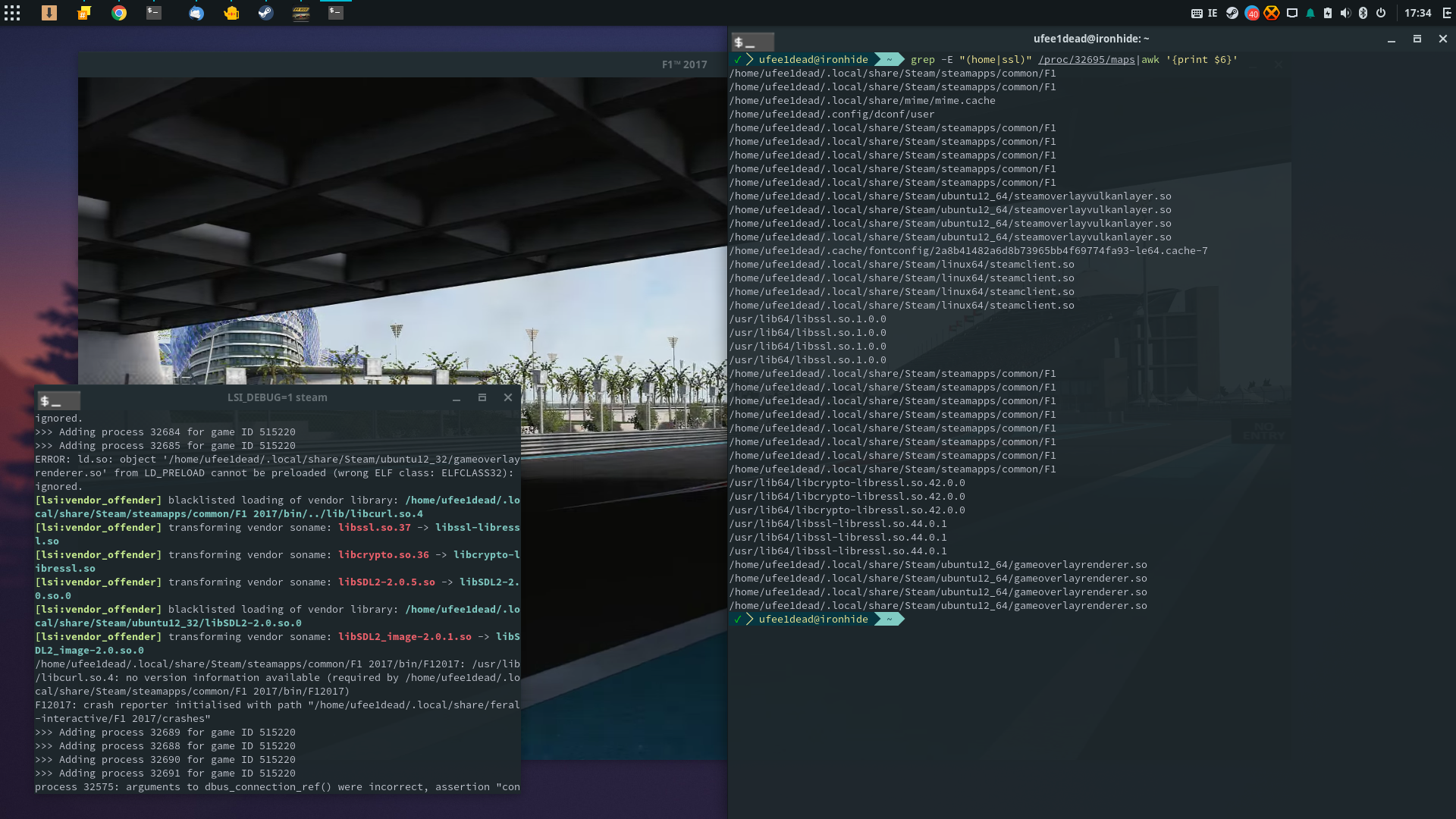Open the orange hash sticky-notes launcher
Screen dimensions: 1456x819
pos(84,13)
